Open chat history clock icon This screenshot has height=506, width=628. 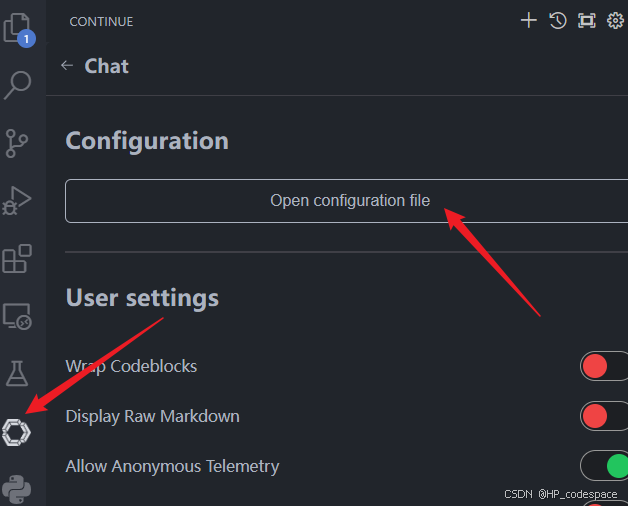click(558, 20)
